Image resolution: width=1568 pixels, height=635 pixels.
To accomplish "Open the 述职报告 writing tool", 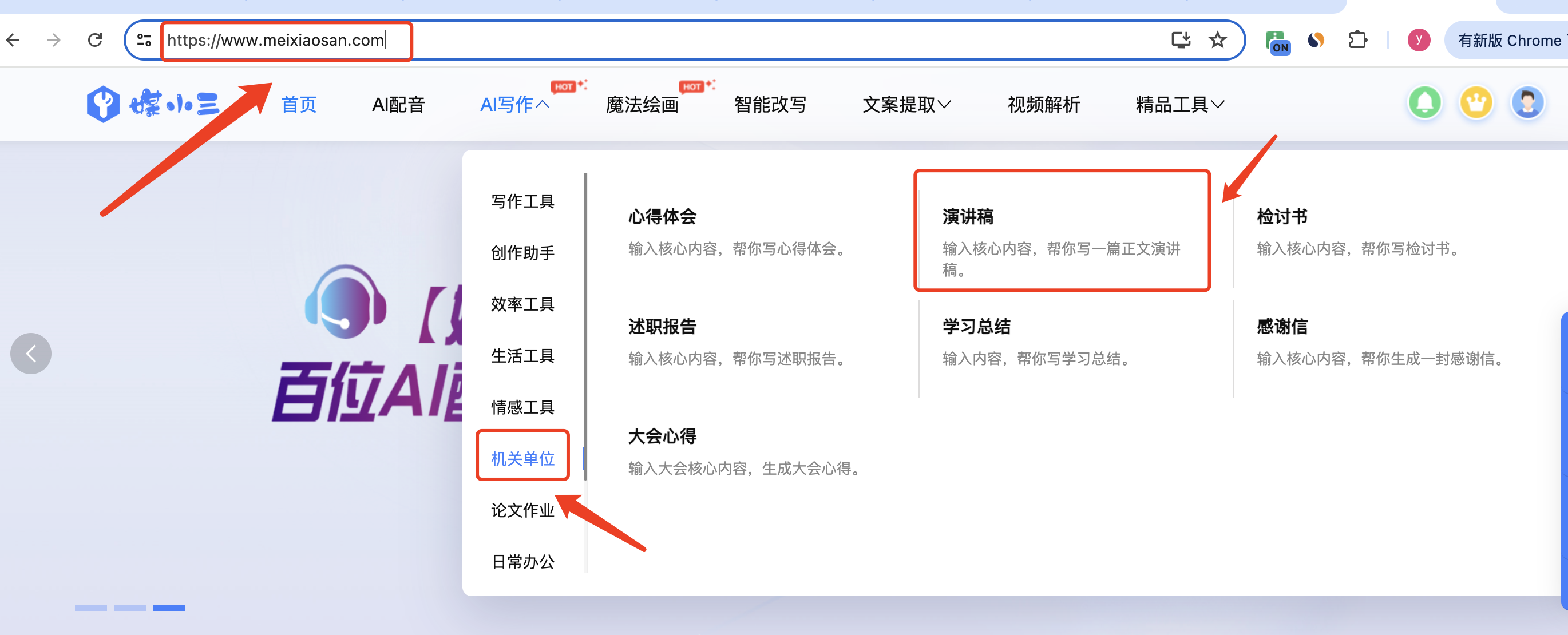I will pyautogui.click(x=662, y=327).
